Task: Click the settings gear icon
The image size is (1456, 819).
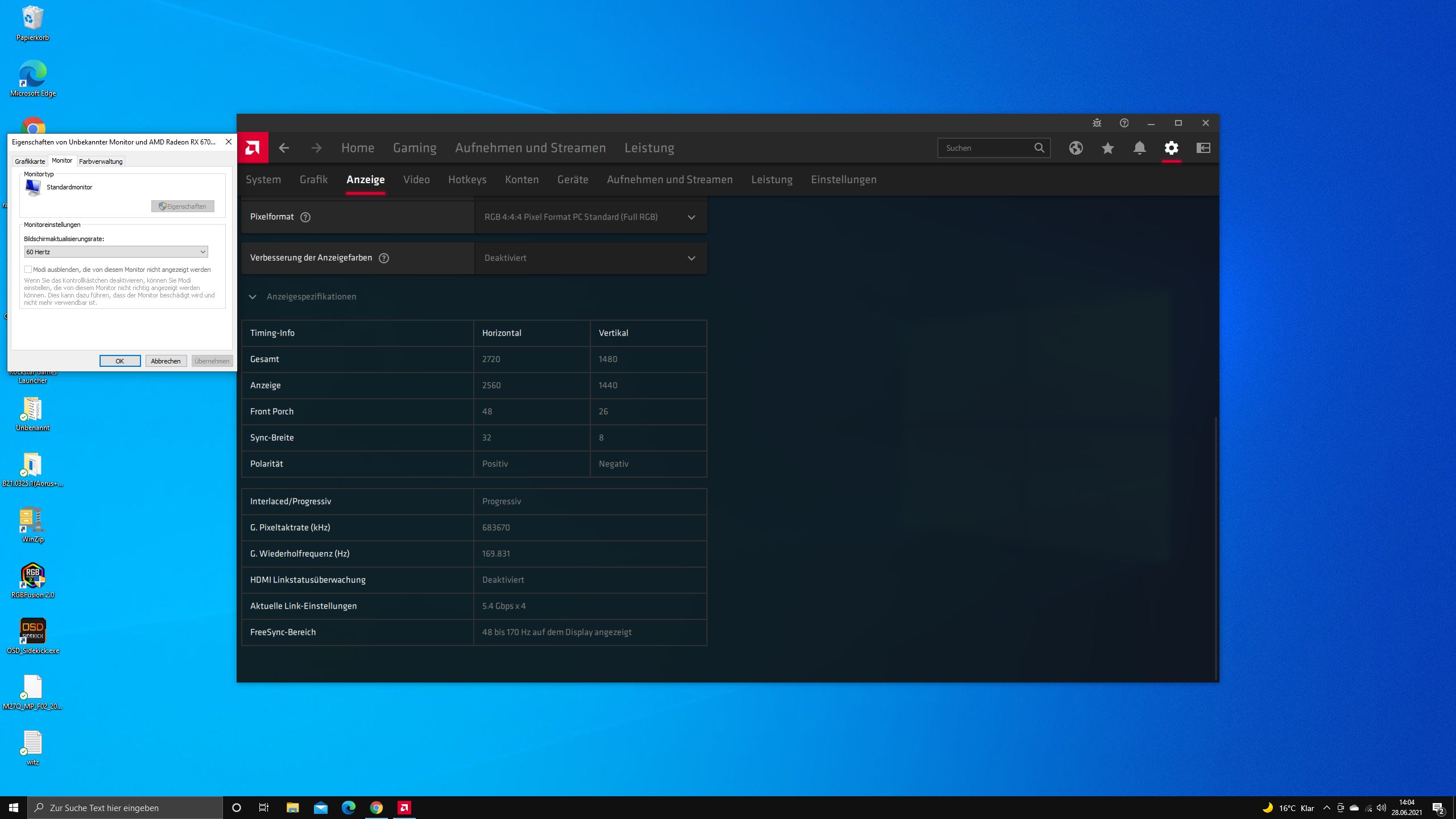Action: click(x=1171, y=148)
